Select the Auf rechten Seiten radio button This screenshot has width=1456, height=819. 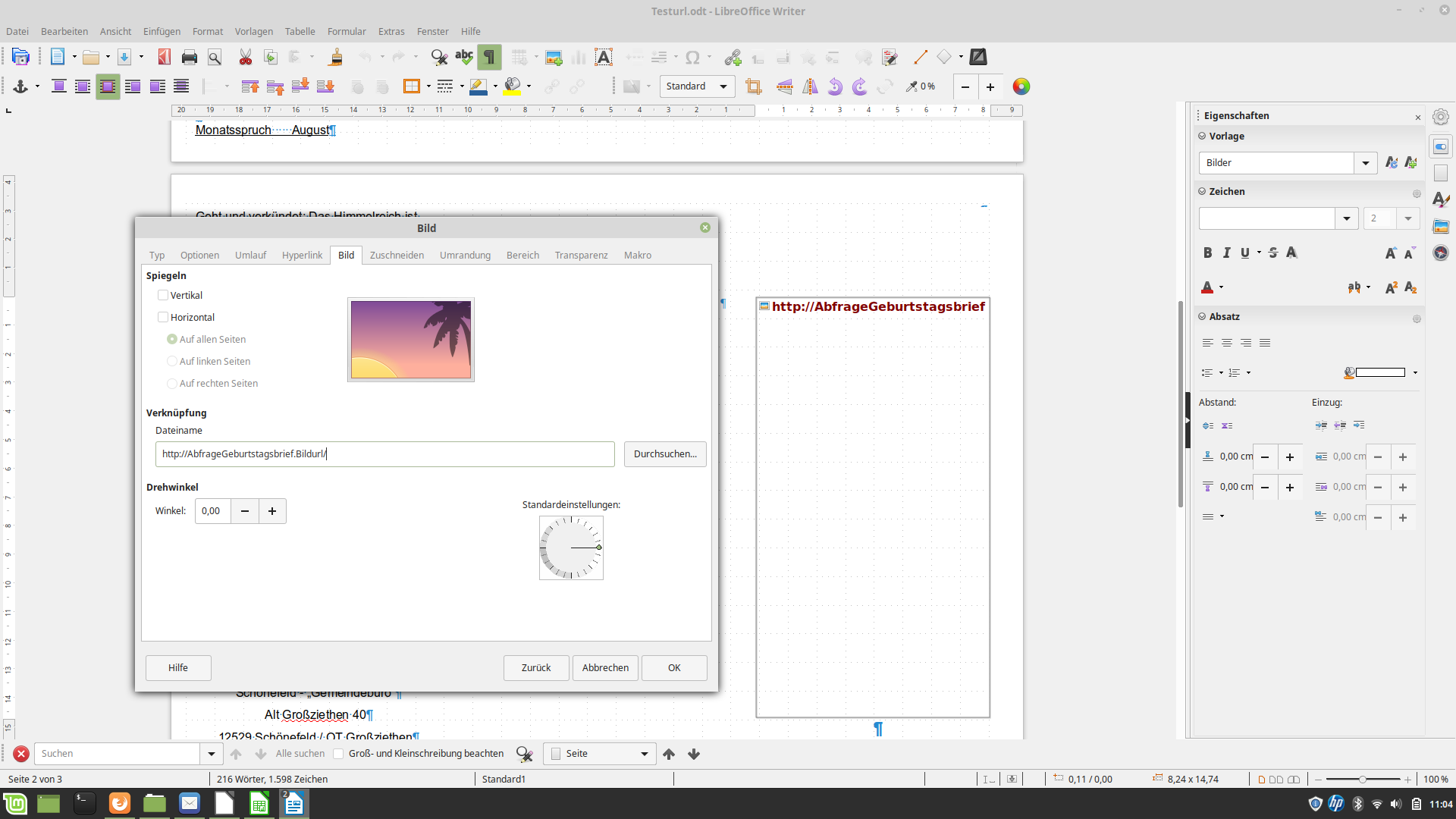tap(172, 383)
